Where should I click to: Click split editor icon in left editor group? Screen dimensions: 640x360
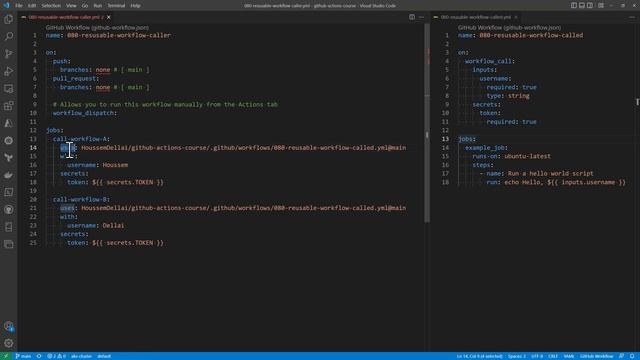point(412,17)
